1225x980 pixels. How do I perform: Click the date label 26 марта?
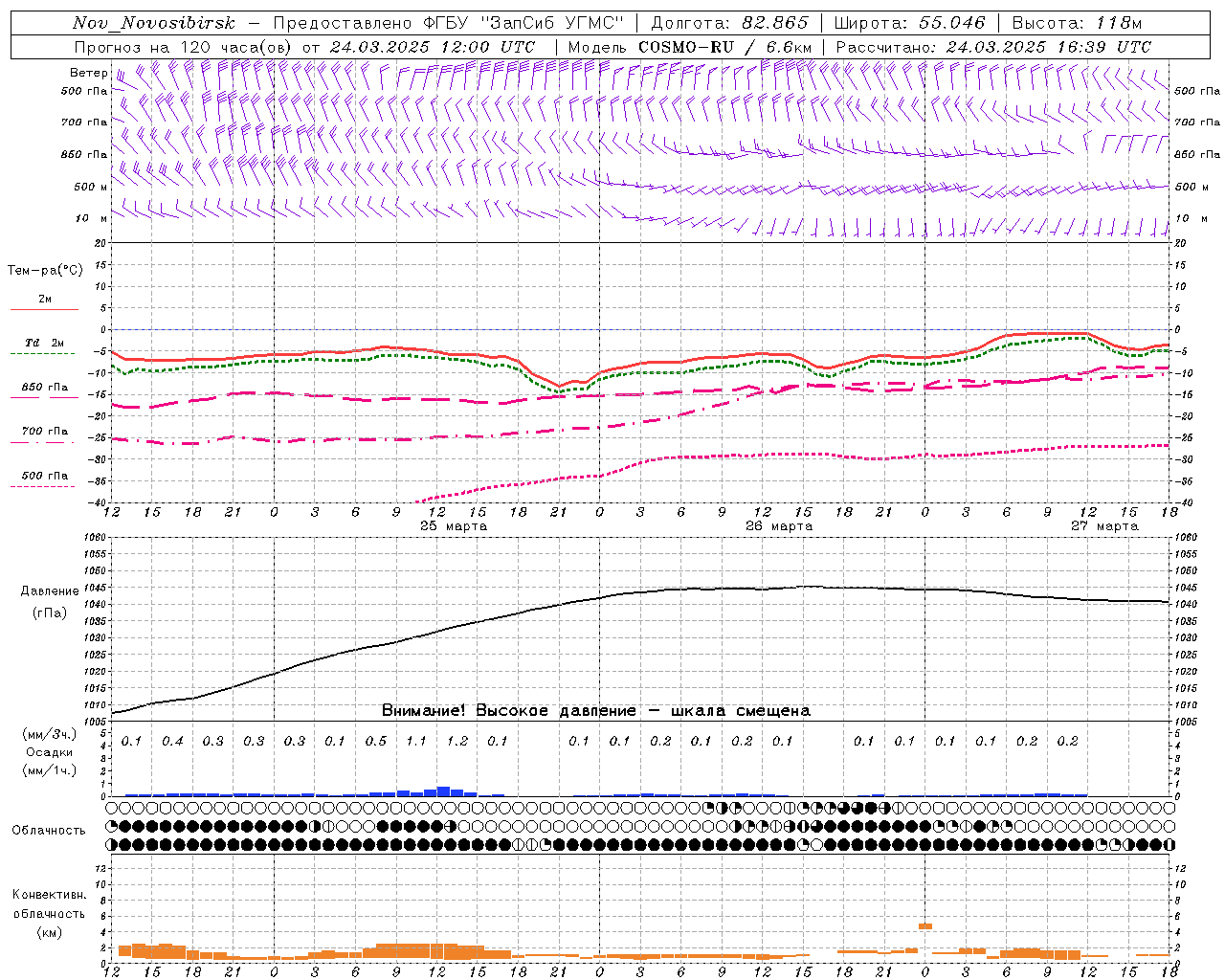point(779,526)
